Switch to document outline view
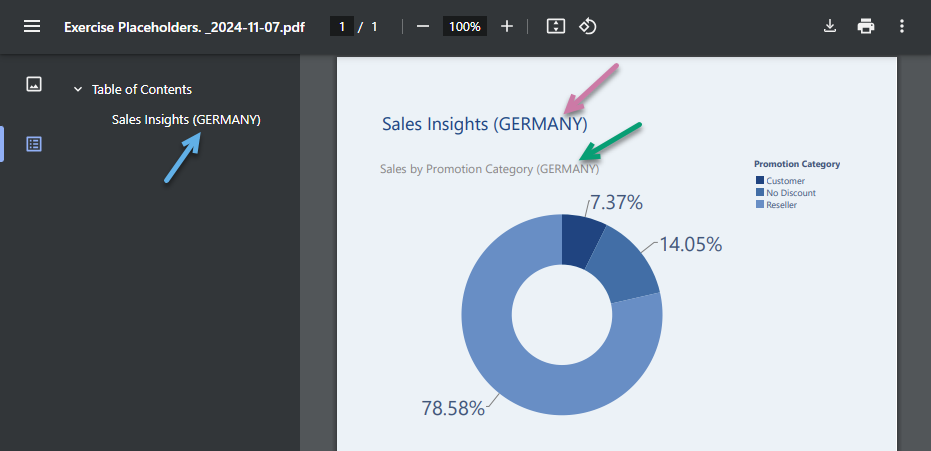931x451 pixels. (34, 144)
